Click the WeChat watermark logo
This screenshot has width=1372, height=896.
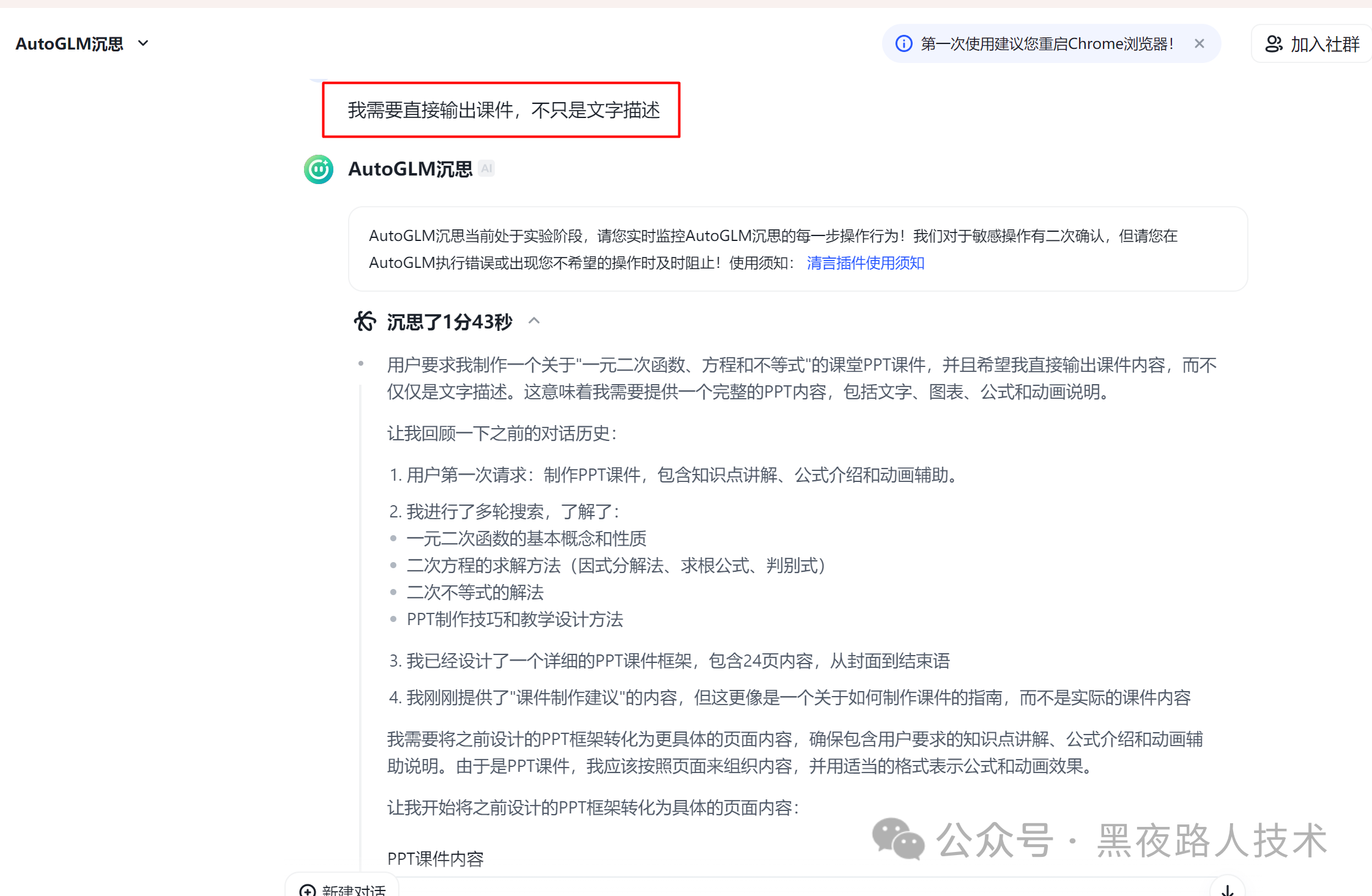[x=897, y=839]
